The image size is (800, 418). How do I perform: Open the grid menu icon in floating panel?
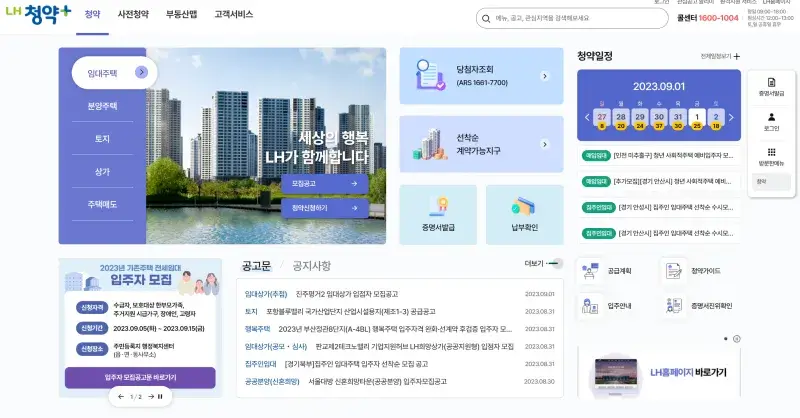click(771, 152)
